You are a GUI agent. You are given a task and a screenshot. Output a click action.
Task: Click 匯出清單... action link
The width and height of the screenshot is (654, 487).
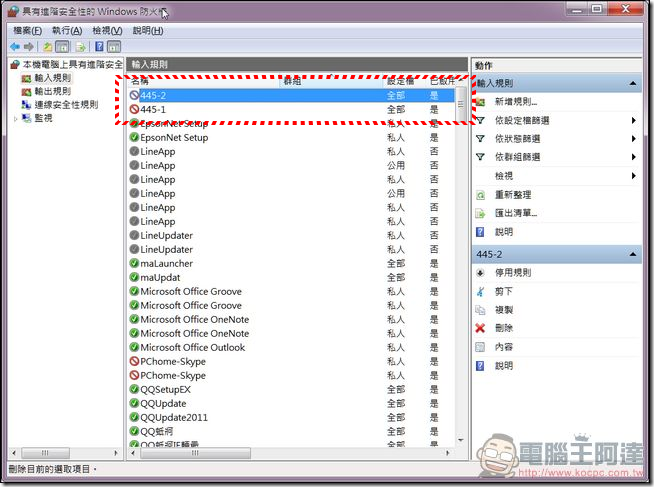(516, 213)
